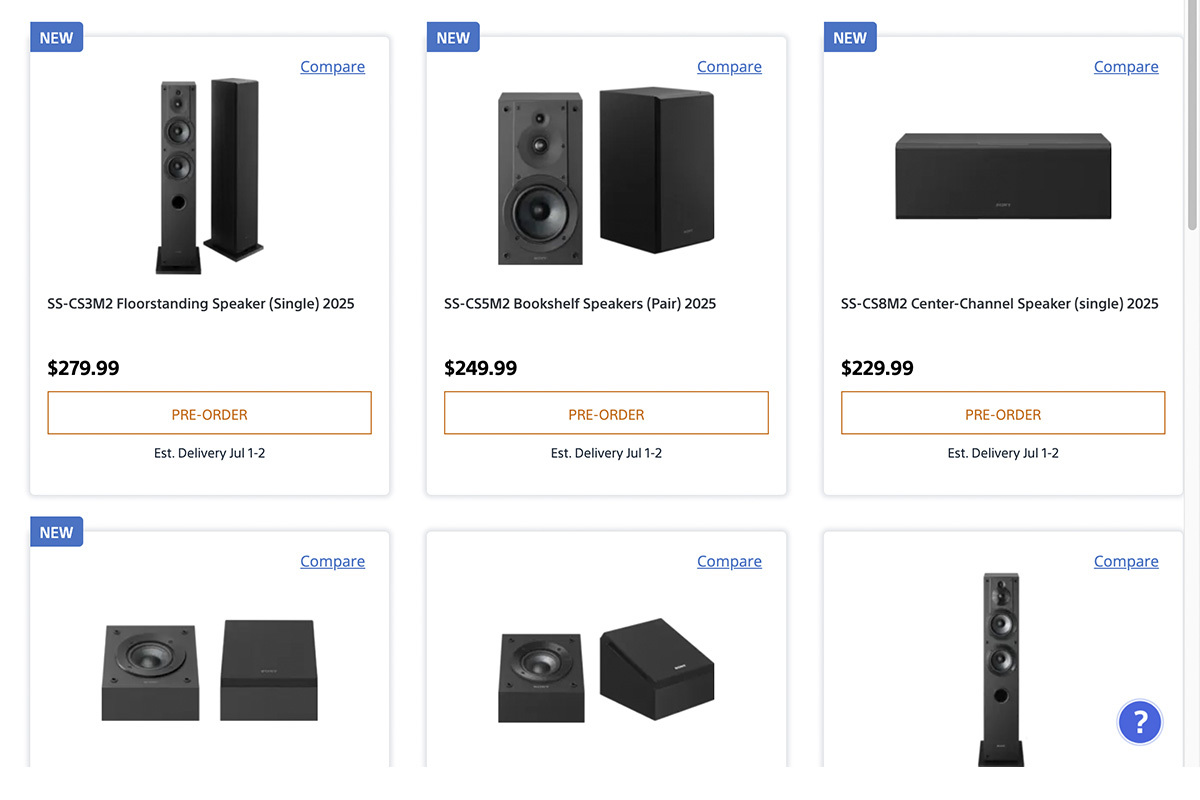Viewport: 1200px width, 800px height.
Task: Click the SS-CS3M2 Floorstanding Speaker title
Action: pyautogui.click(x=201, y=304)
